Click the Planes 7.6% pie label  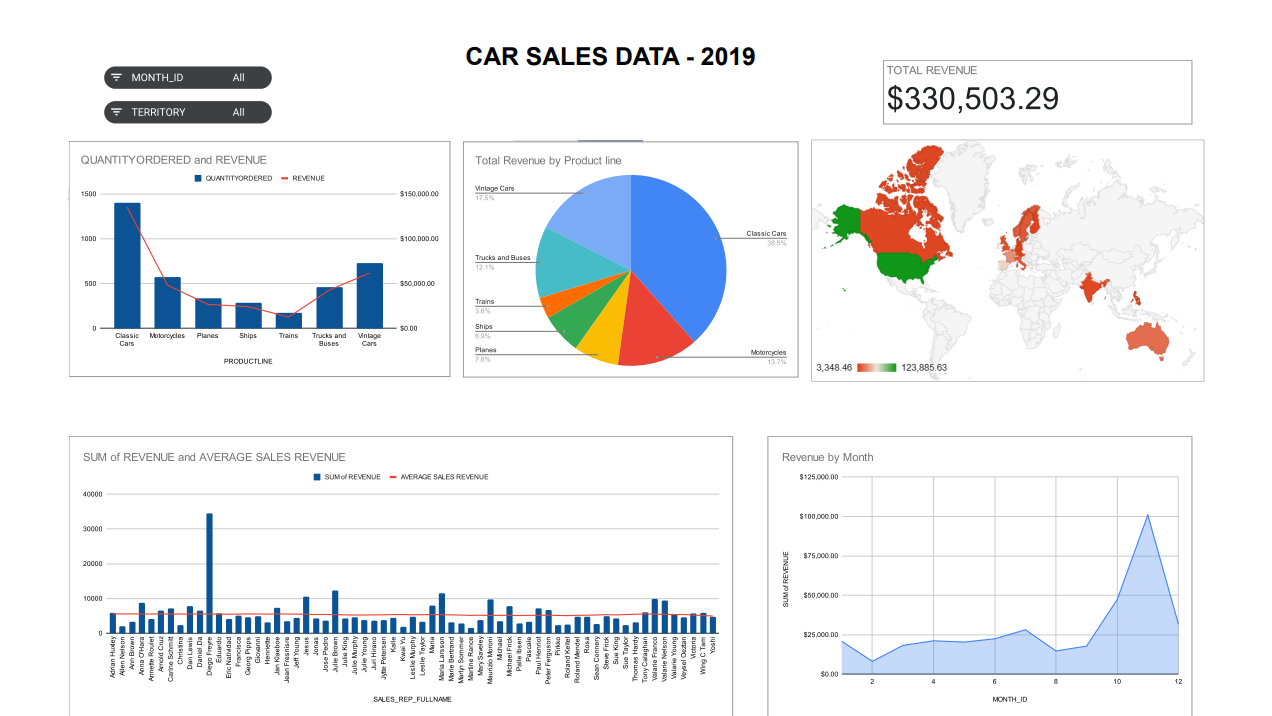pyautogui.click(x=485, y=355)
